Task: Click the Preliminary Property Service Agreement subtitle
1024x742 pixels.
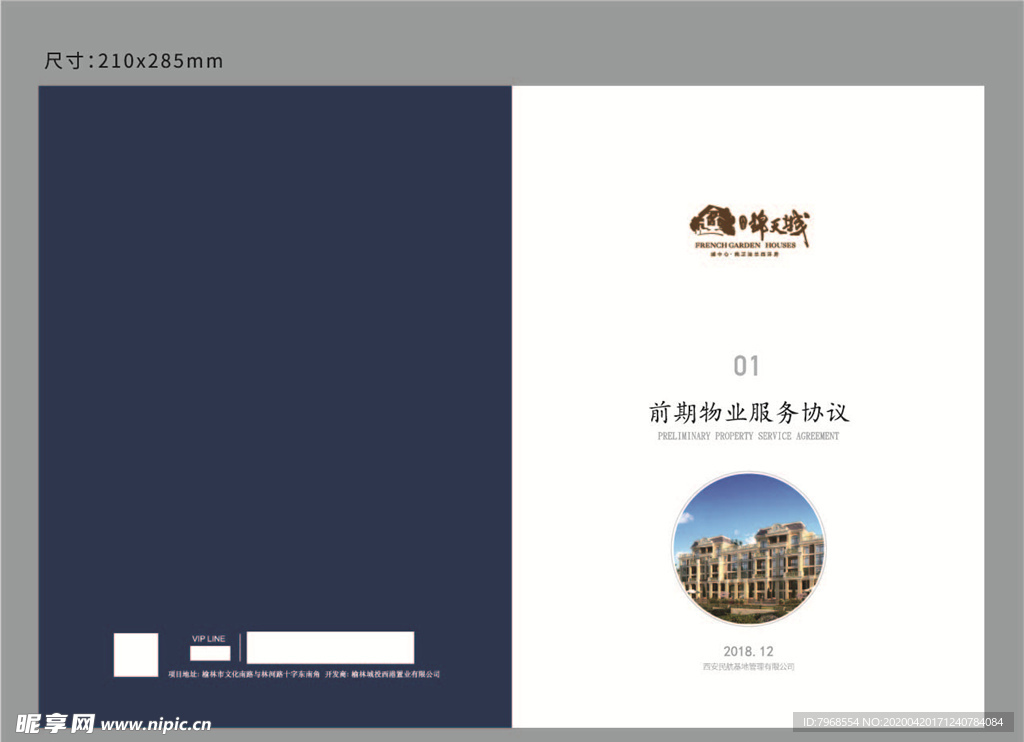Action: [x=748, y=437]
